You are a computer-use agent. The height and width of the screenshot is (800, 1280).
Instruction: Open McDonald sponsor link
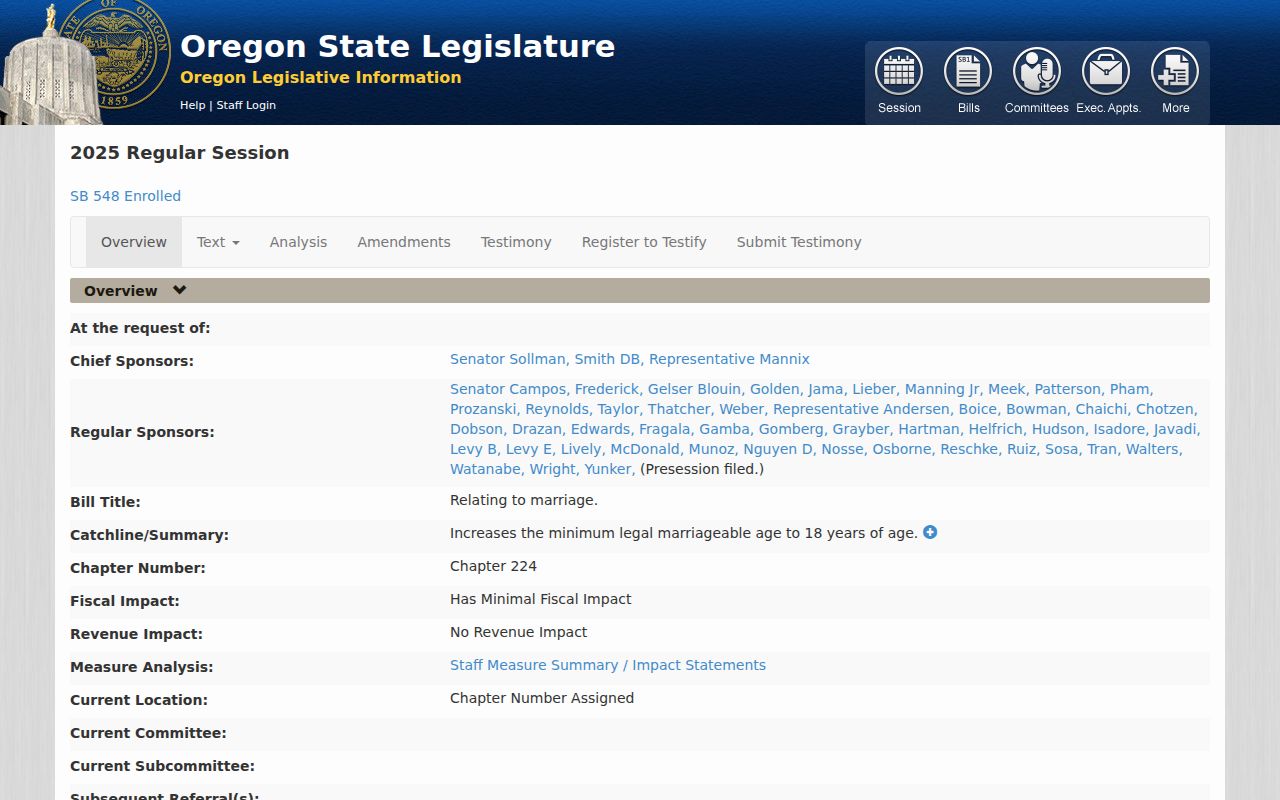tap(647, 449)
